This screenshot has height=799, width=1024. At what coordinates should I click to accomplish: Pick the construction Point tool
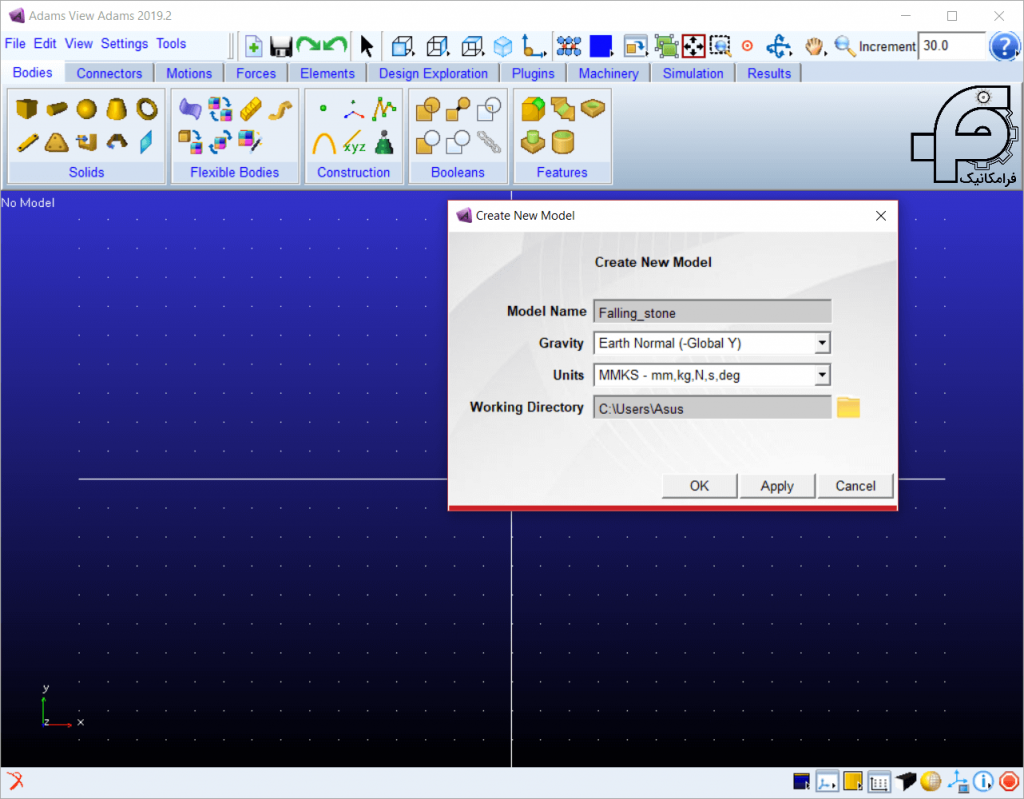click(x=323, y=108)
